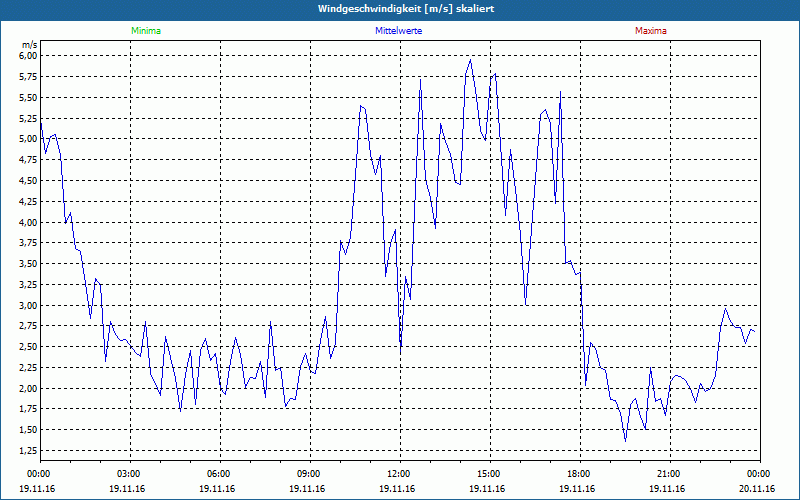This screenshot has width=800, height=500.
Task: Click the 4,50 y-axis value
Action: click(29, 181)
